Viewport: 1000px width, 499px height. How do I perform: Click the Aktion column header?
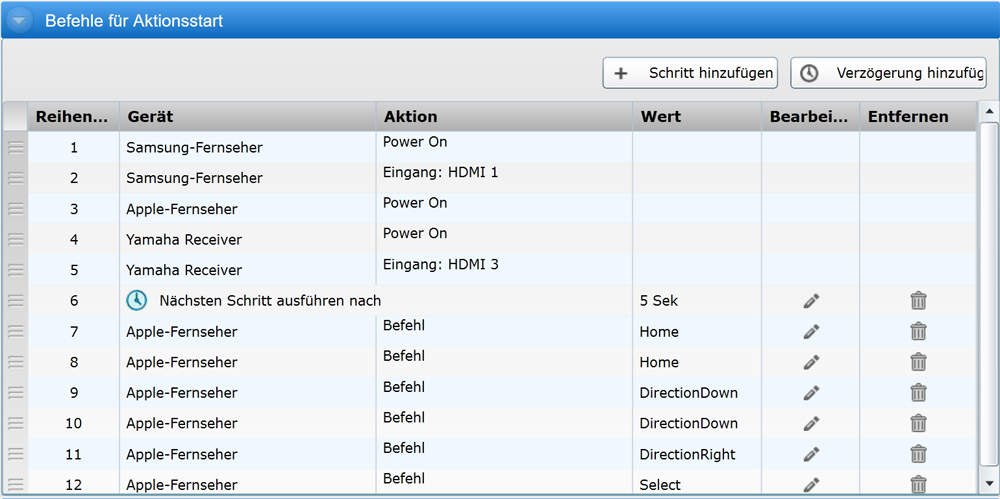pos(503,117)
